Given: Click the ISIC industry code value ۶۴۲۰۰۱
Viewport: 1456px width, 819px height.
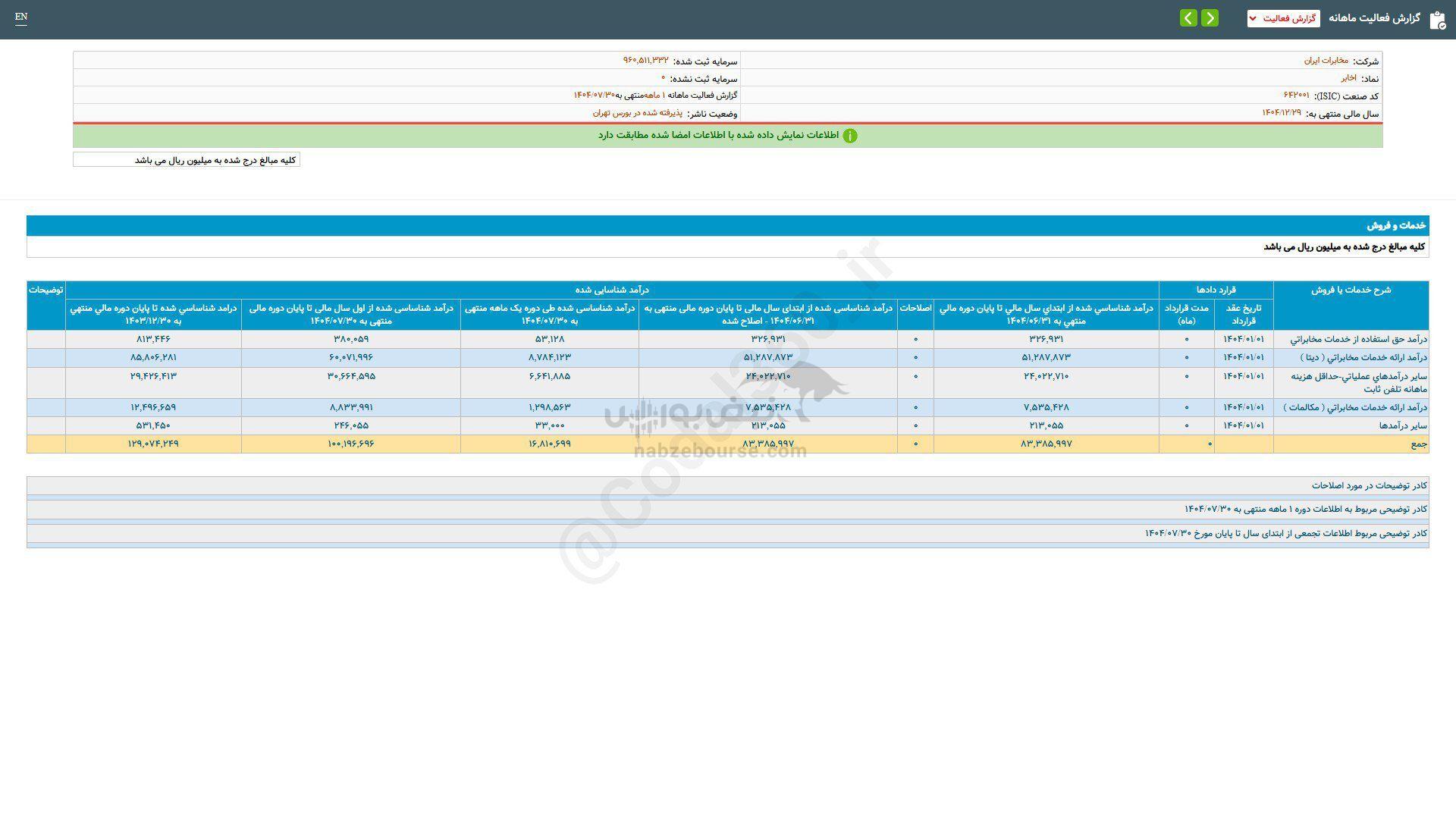Looking at the screenshot, I should click(1296, 96).
